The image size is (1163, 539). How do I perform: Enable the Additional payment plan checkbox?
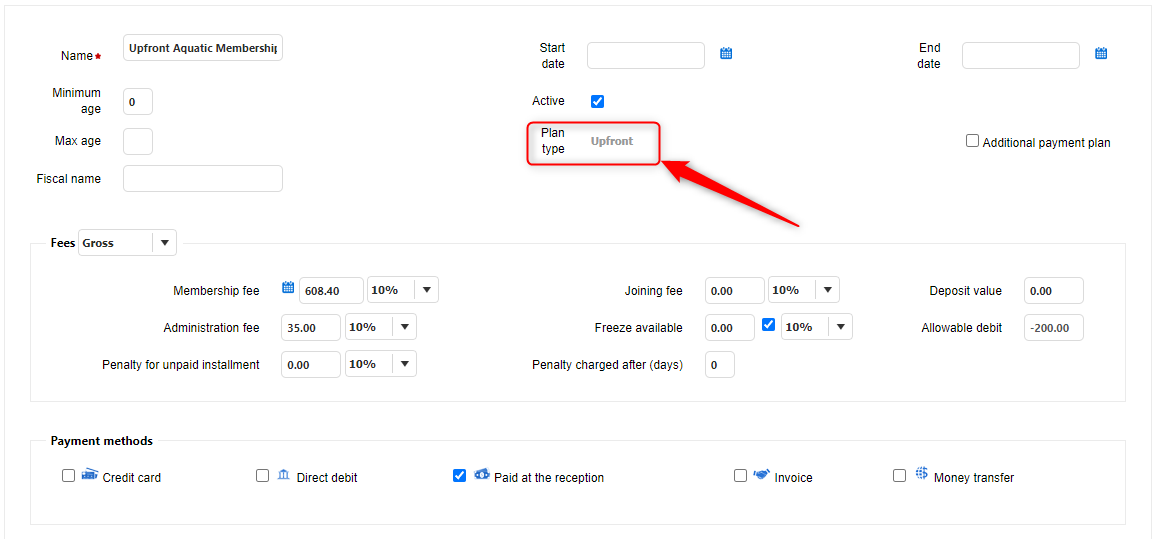[972, 141]
